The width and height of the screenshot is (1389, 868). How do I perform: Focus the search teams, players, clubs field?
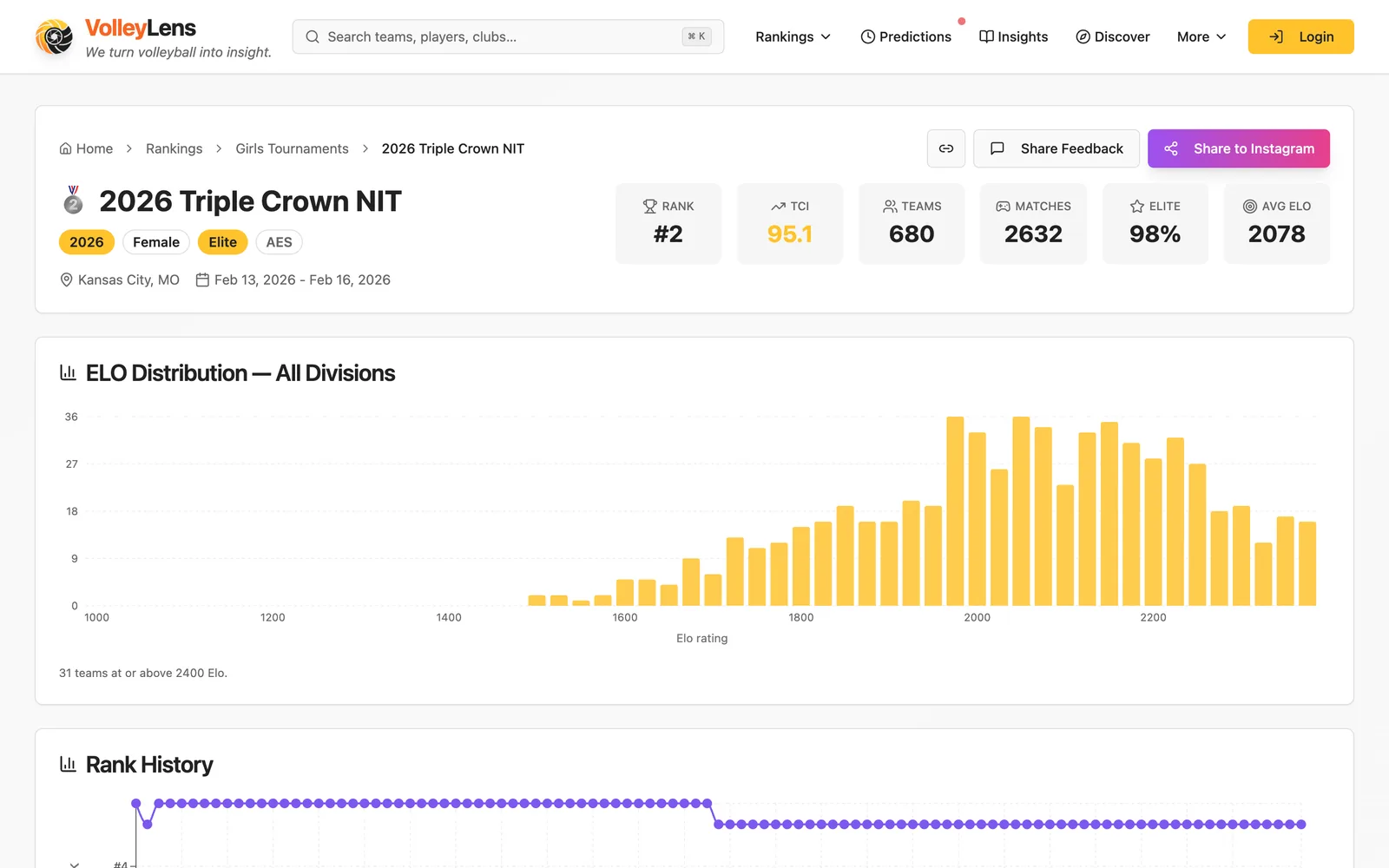tap(508, 36)
